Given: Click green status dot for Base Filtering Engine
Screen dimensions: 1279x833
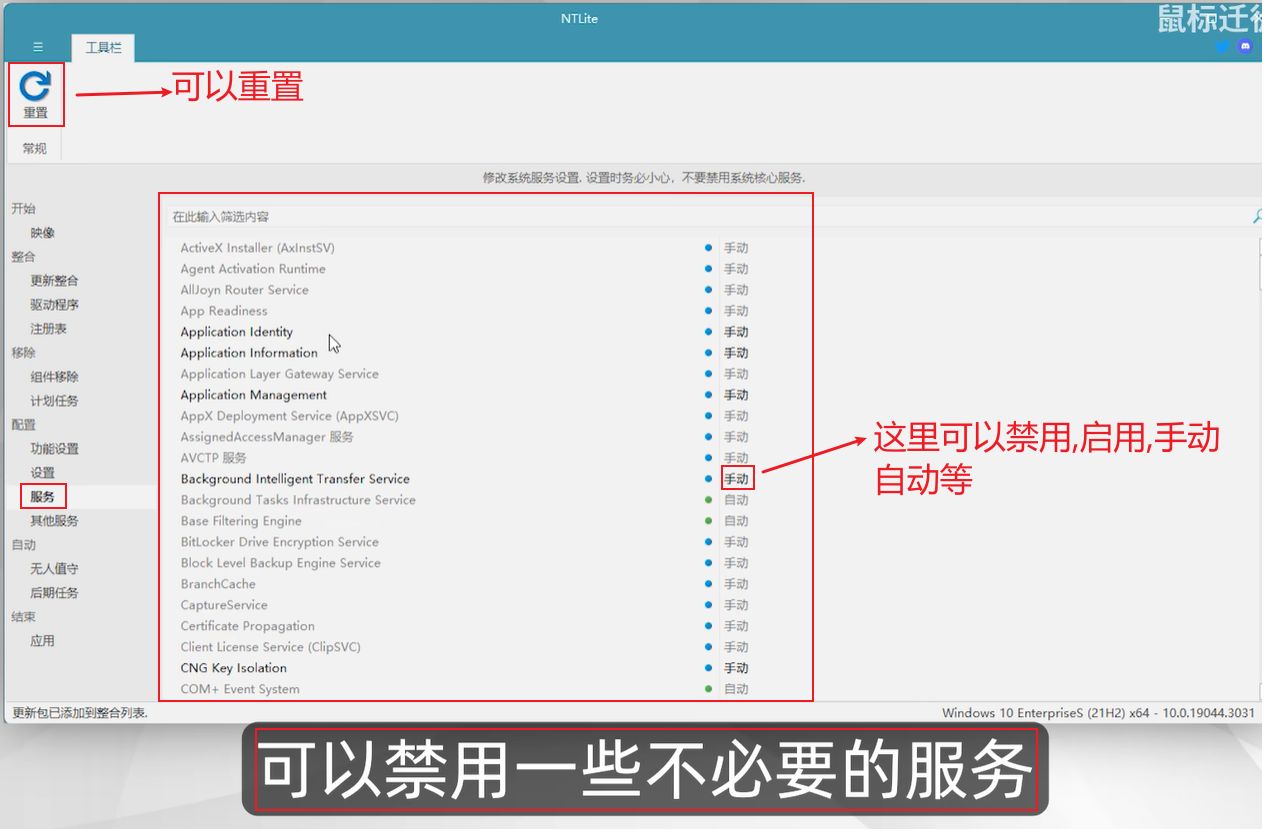Looking at the screenshot, I should [708, 521].
